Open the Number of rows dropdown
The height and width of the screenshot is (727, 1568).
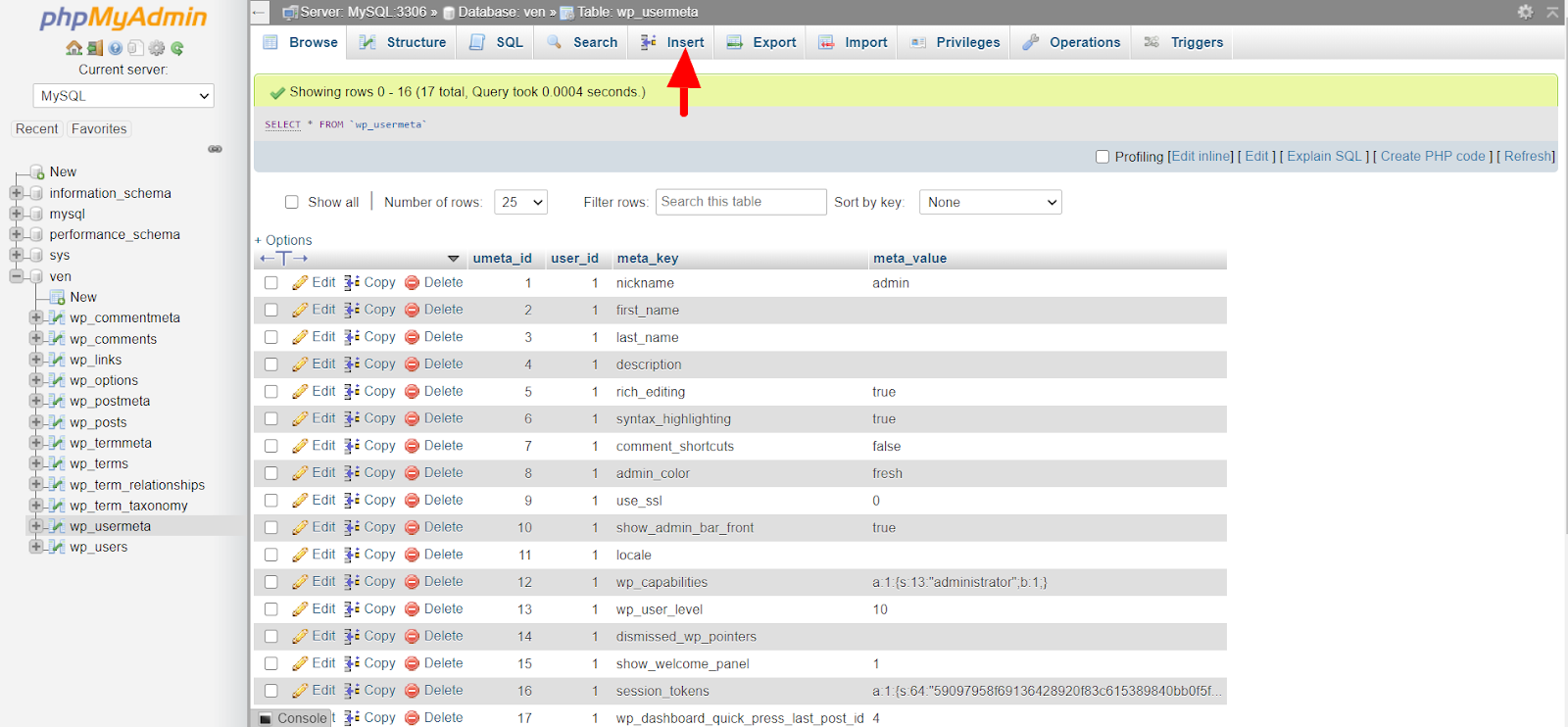pyautogui.click(x=520, y=202)
